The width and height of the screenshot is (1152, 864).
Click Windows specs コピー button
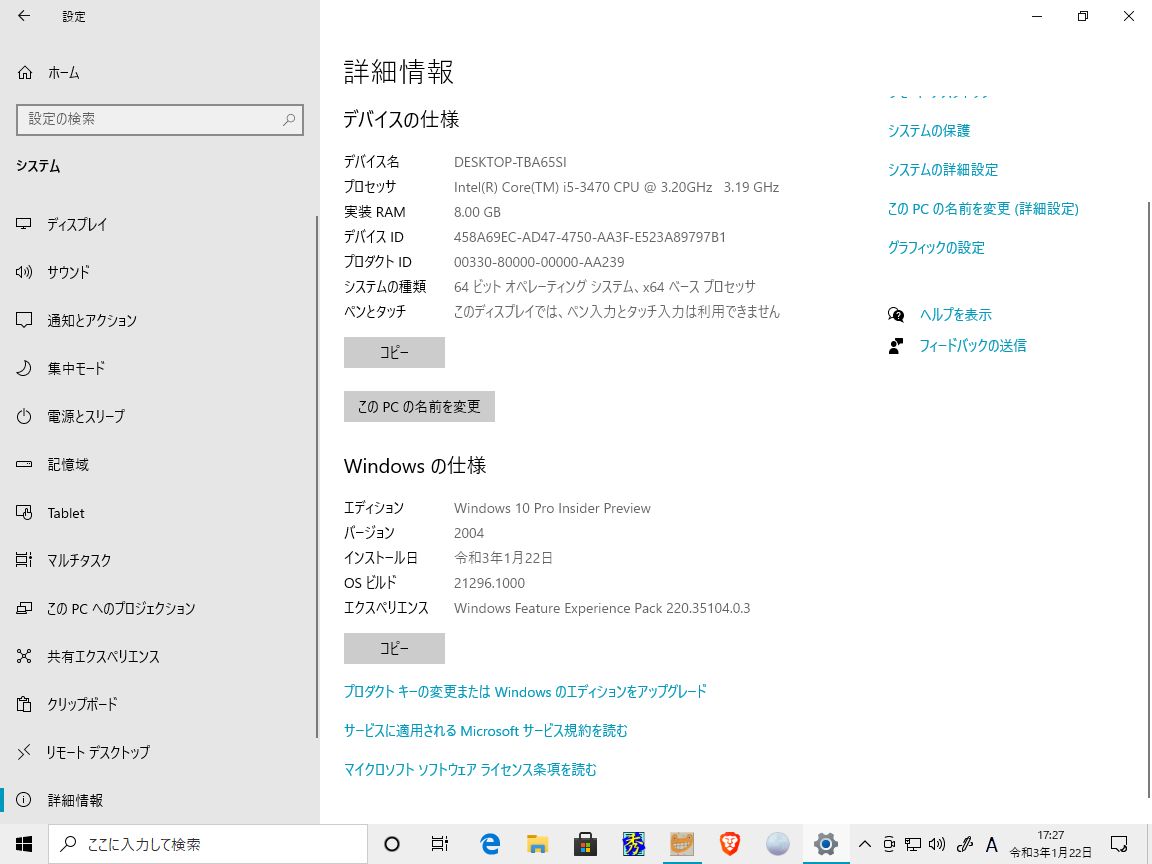[x=395, y=649]
